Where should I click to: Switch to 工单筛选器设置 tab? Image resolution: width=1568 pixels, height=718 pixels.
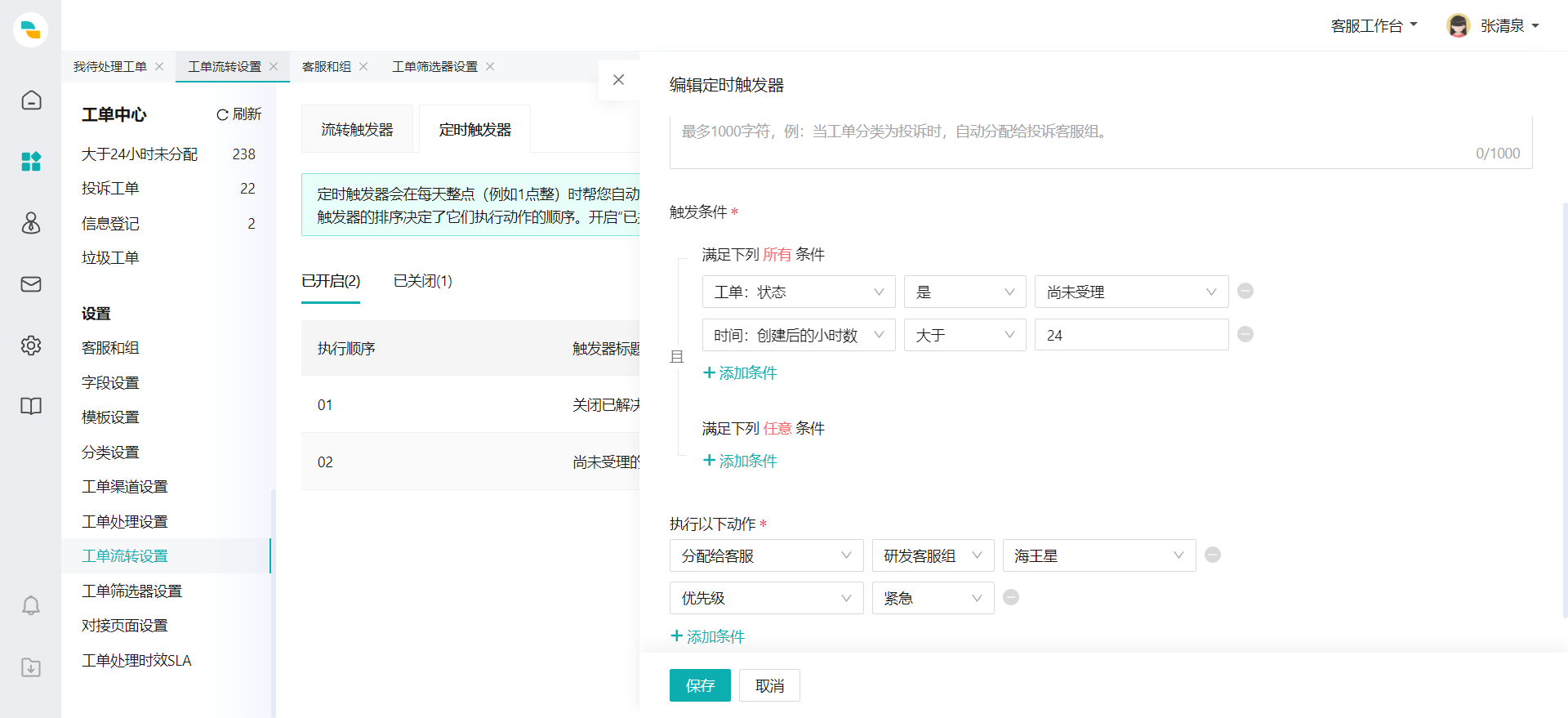(x=434, y=66)
